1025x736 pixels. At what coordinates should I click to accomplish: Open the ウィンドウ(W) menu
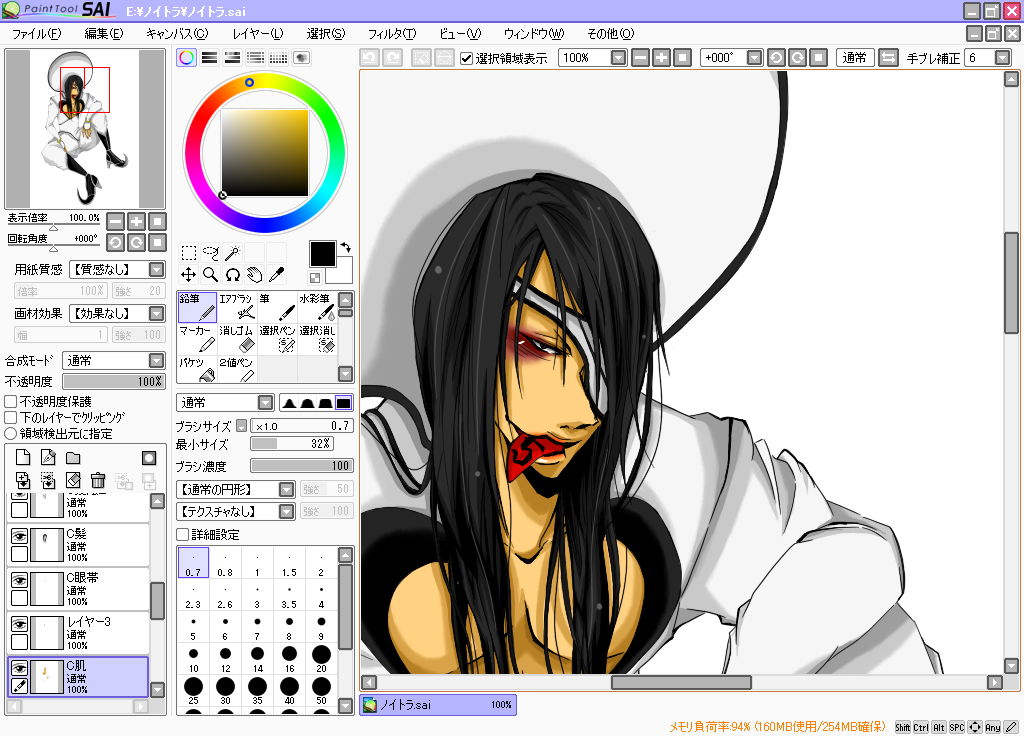pyautogui.click(x=533, y=33)
